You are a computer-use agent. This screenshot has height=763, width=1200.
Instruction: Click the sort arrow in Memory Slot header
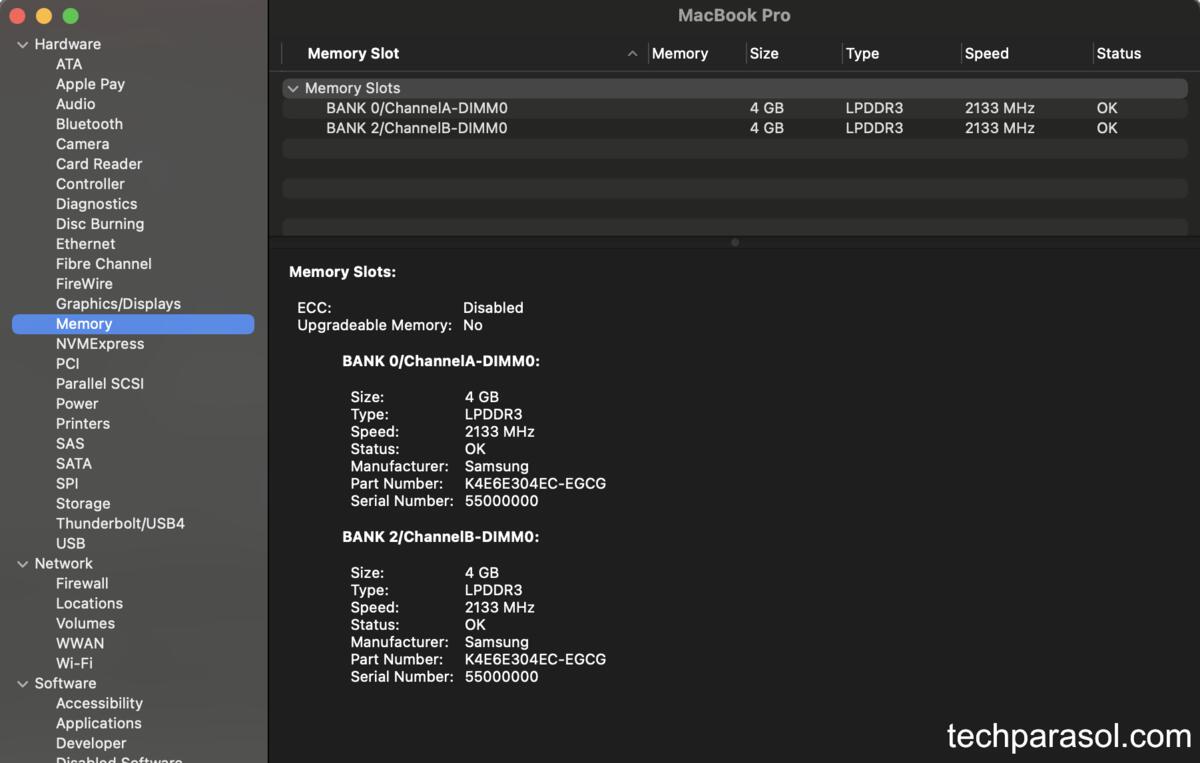click(632, 54)
